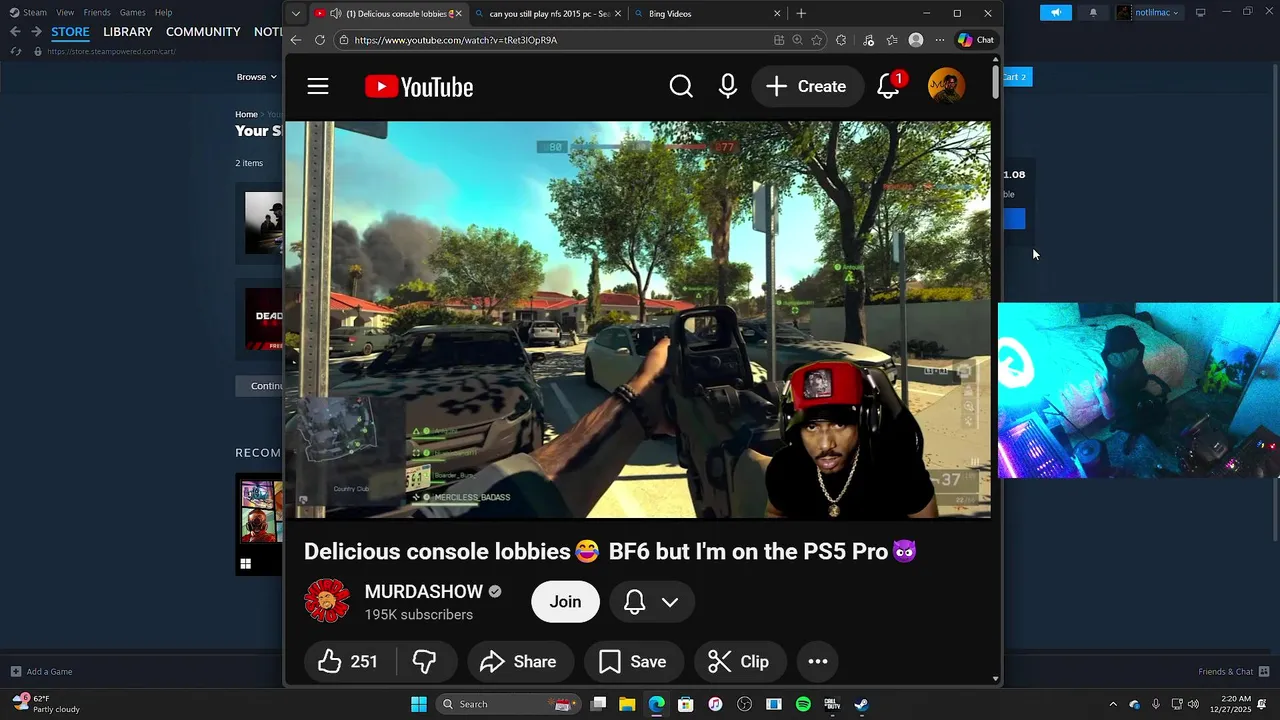Viewport: 1280px width, 720px height.
Task: Open Edge extensions puzzle icon
Action: pyautogui.click(x=841, y=40)
